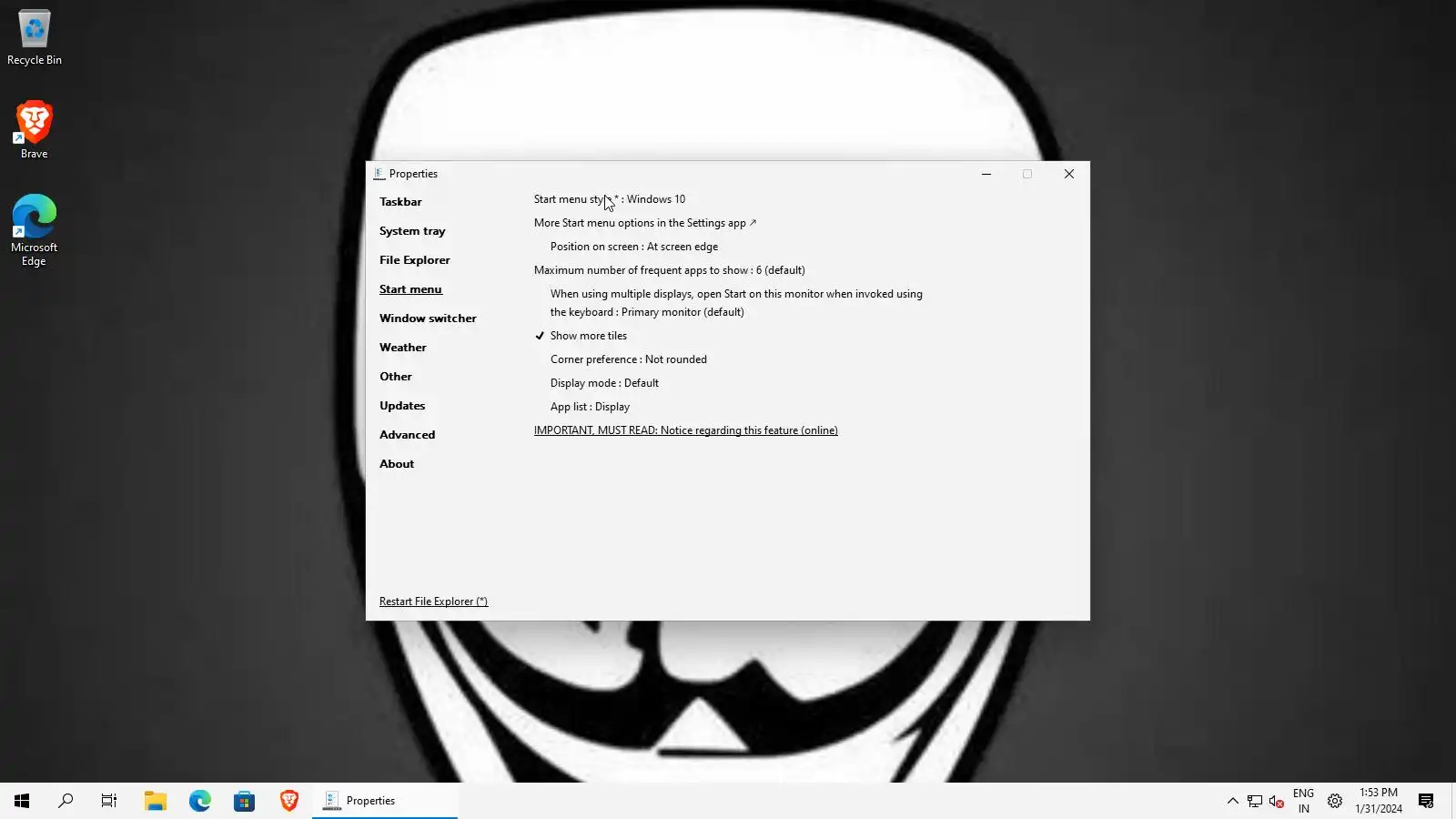Change Position on screen option
1456x819 pixels.
634,247
